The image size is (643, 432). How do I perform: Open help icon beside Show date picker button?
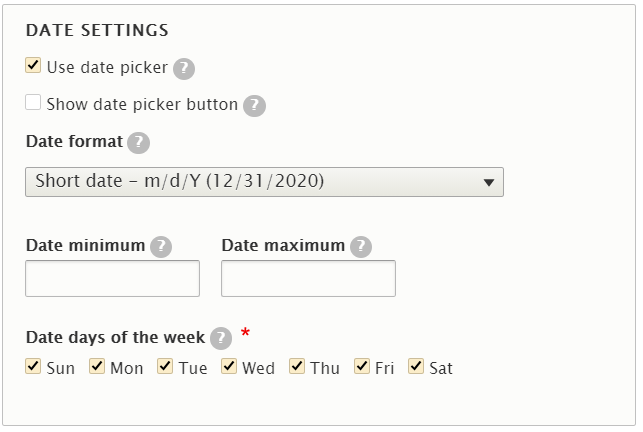(254, 105)
